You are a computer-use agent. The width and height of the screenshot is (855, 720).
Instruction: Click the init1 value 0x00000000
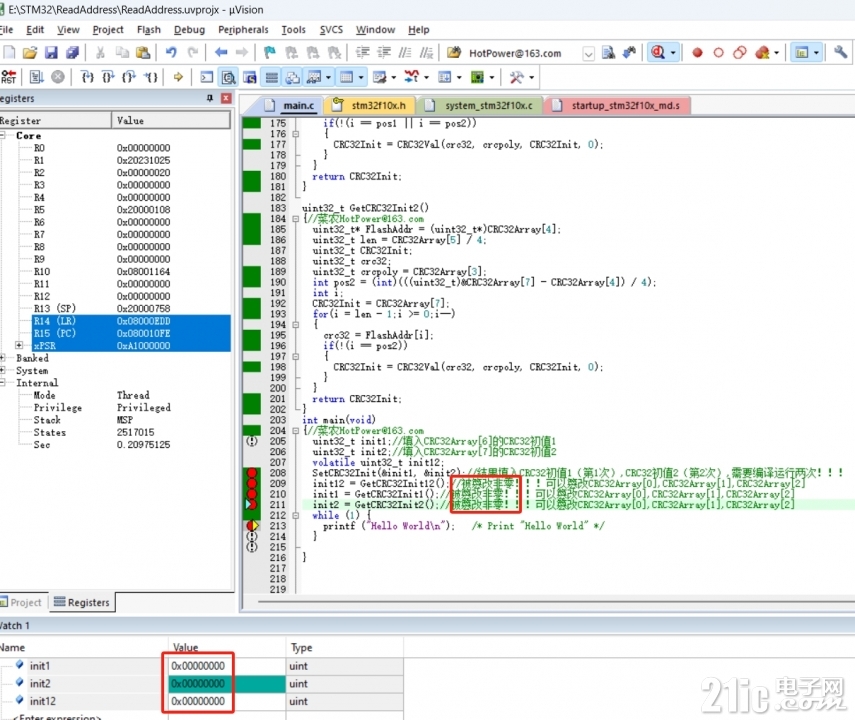tap(198, 665)
